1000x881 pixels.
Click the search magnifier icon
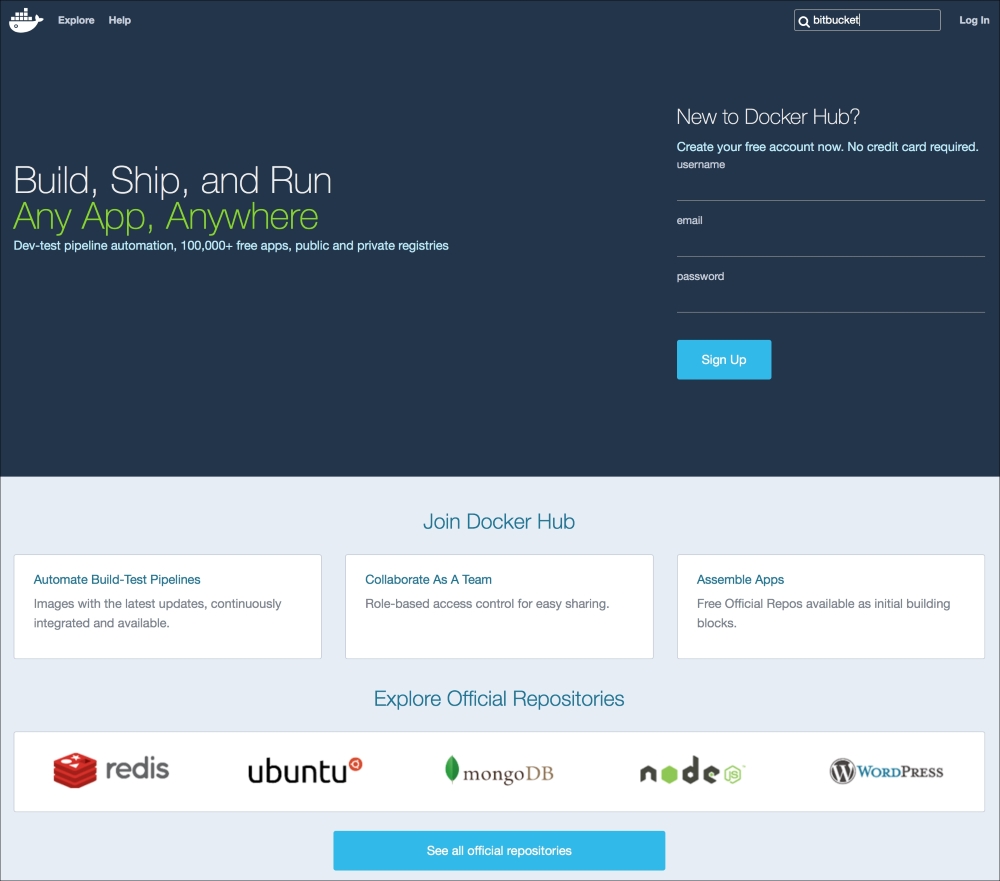803,21
